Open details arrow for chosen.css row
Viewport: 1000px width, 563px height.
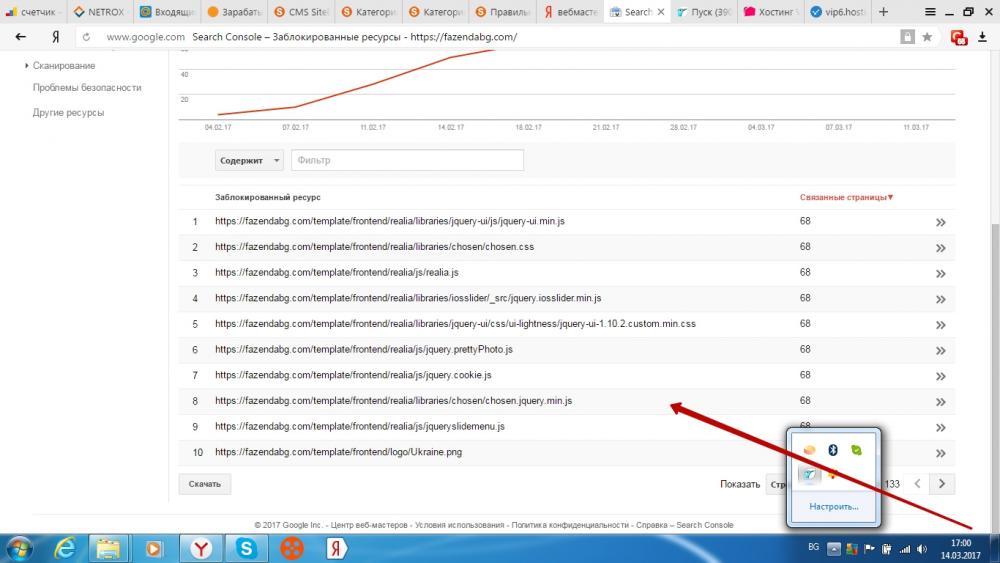coord(940,248)
